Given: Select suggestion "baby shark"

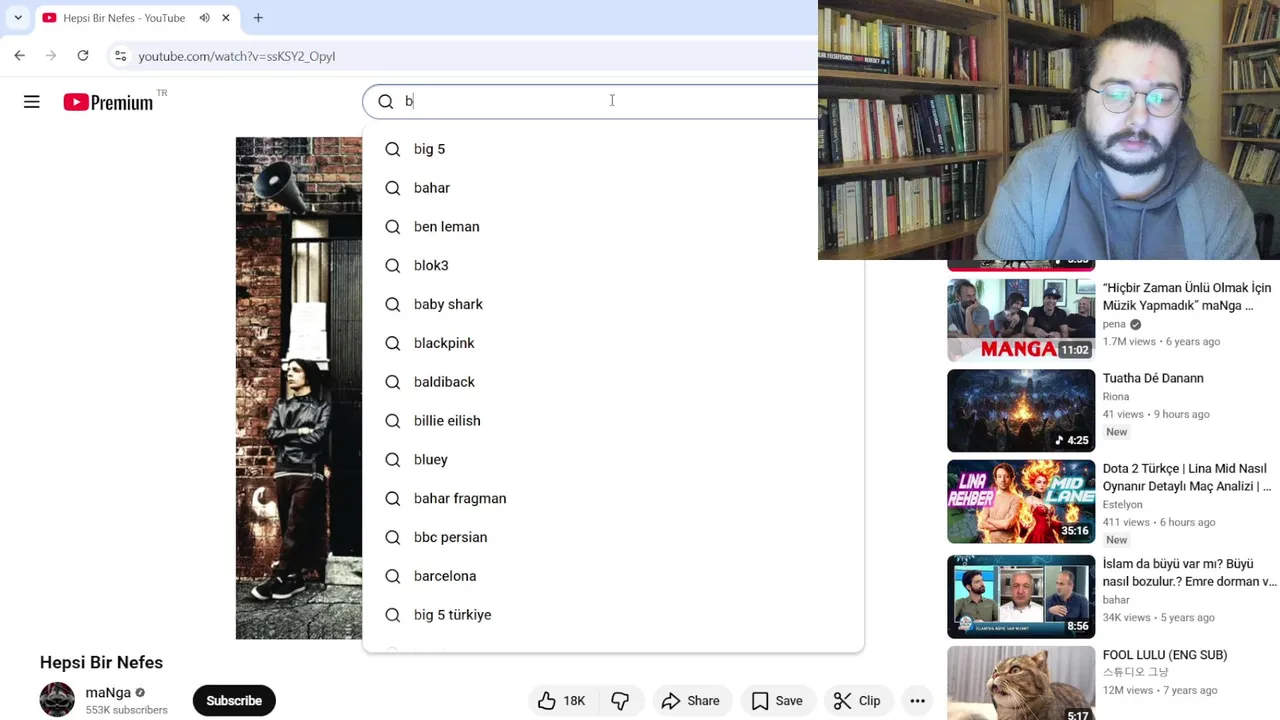Looking at the screenshot, I should [x=613, y=304].
